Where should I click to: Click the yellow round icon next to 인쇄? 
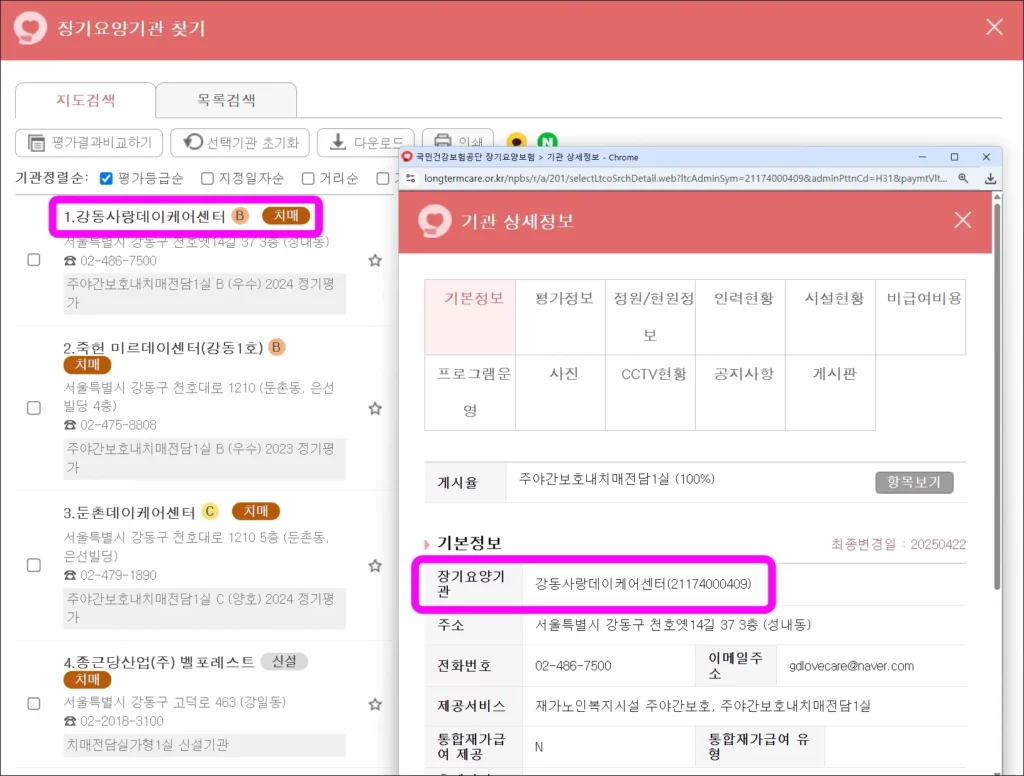point(517,140)
